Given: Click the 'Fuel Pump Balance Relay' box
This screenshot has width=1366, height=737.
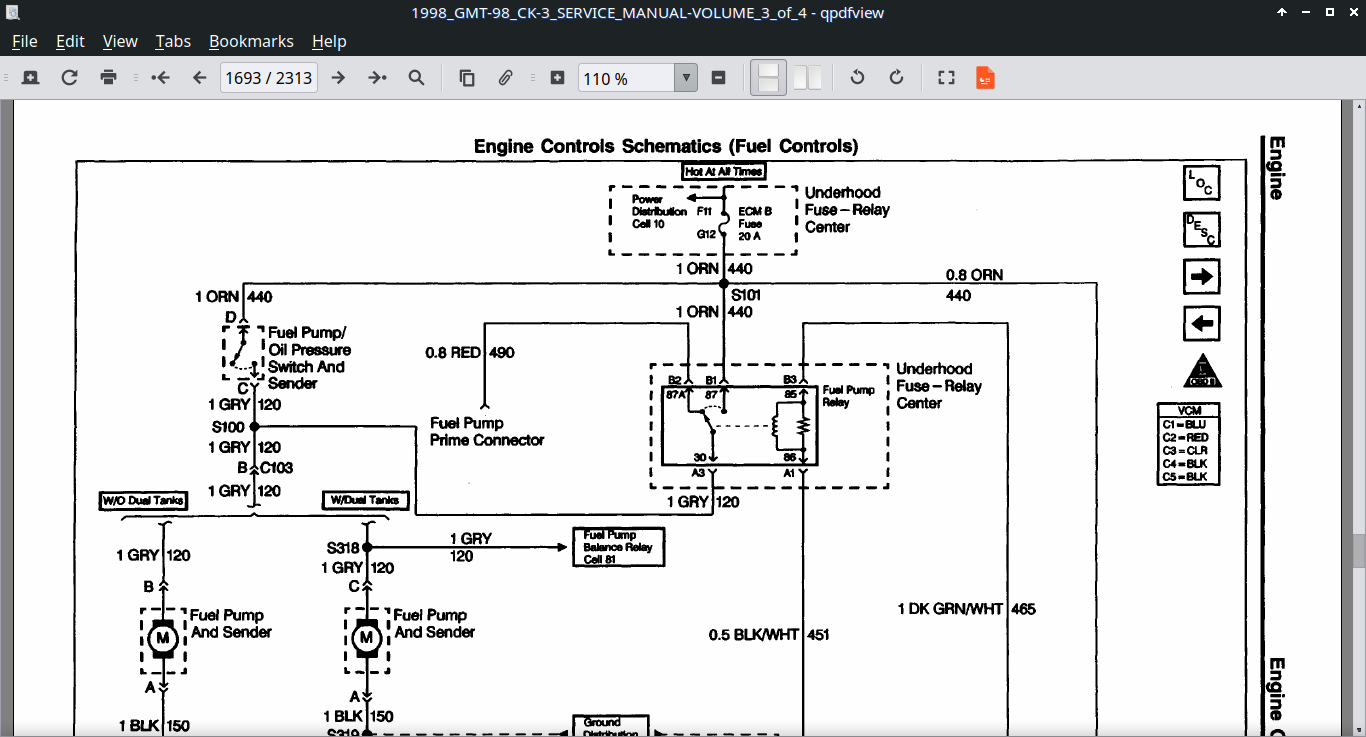Looking at the screenshot, I should point(618,547).
